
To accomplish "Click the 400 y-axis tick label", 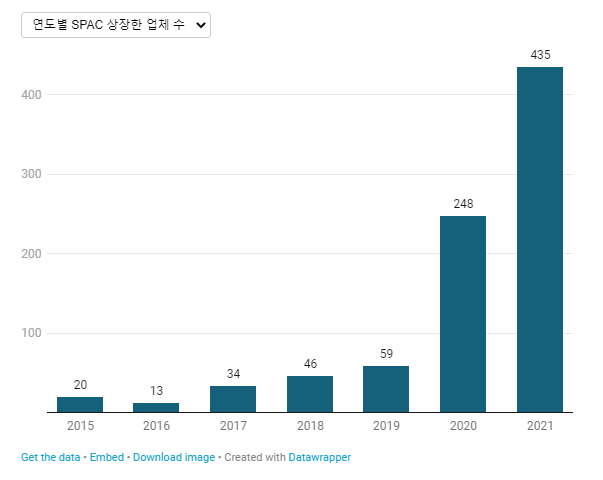I will point(31,95).
